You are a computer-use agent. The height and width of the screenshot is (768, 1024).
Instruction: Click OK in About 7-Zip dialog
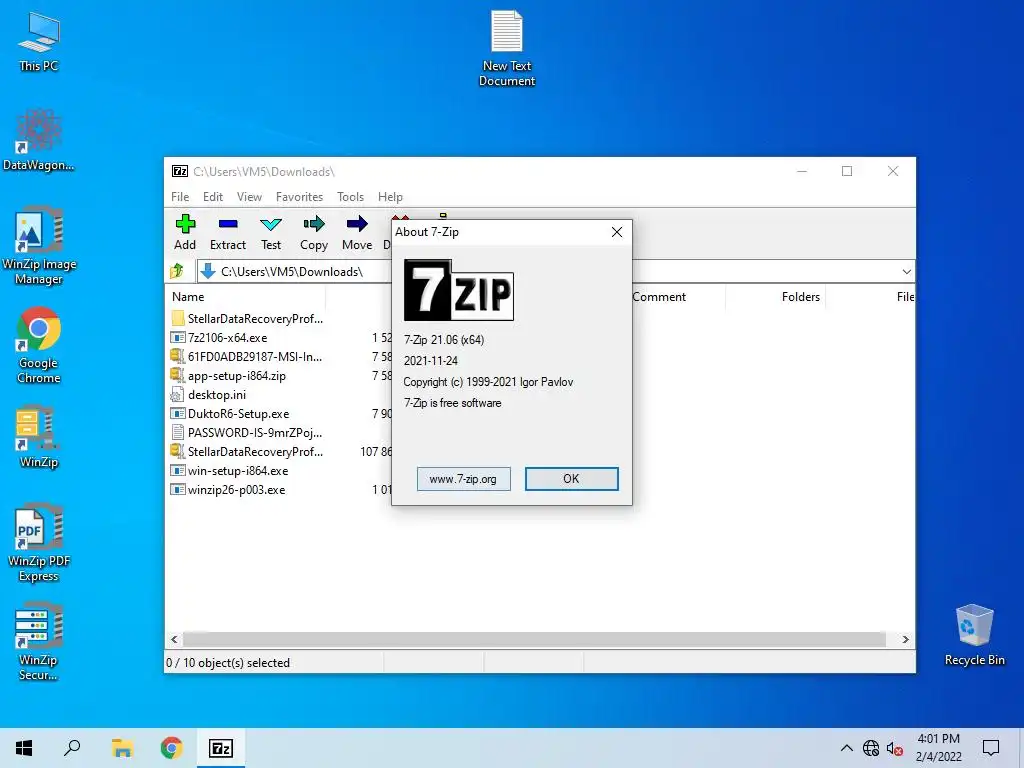pyautogui.click(x=571, y=479)
